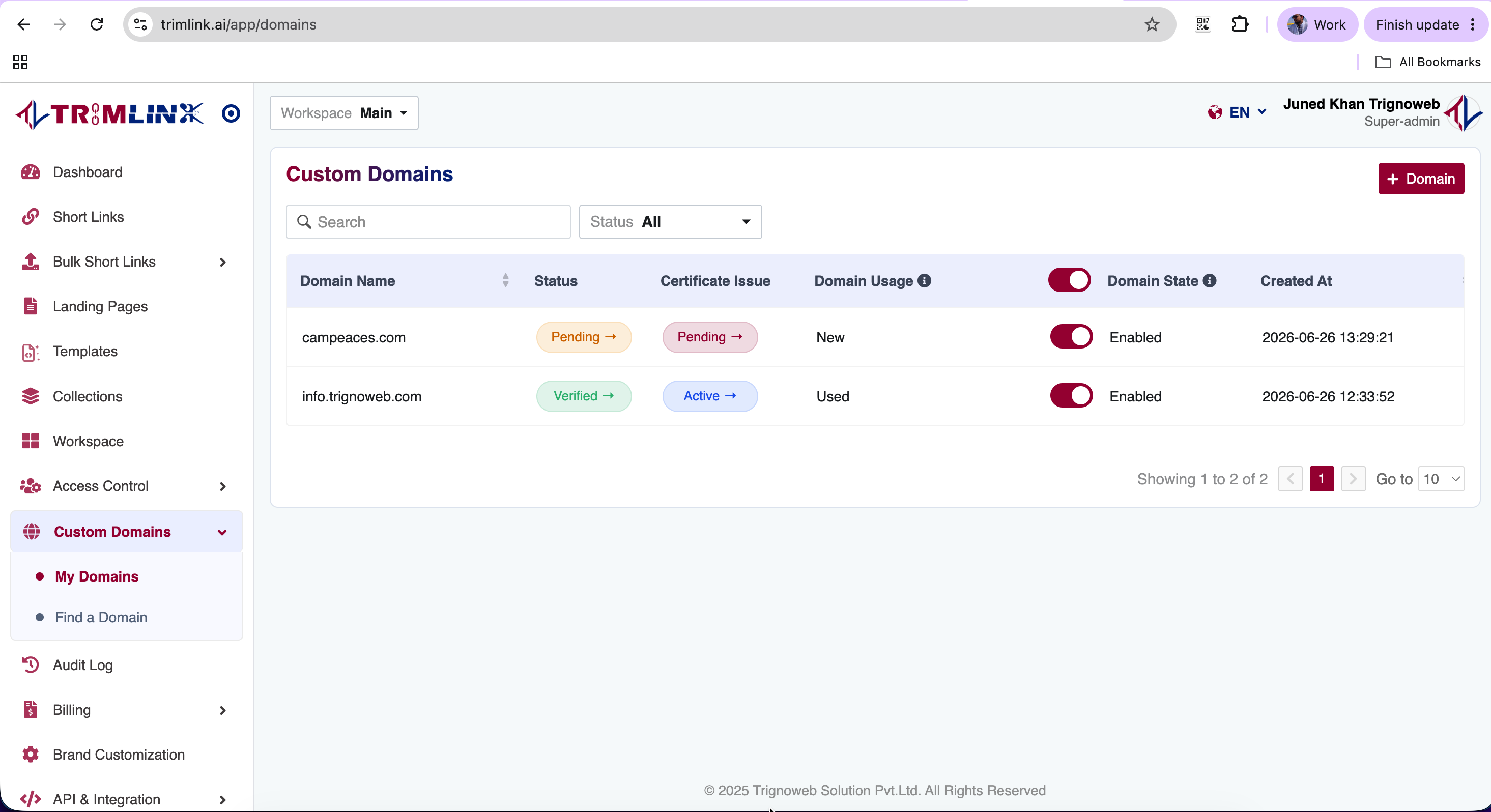The image size is (1491, 812).
Task: Click the Templates file icon
Action: [x=30, y=352]
